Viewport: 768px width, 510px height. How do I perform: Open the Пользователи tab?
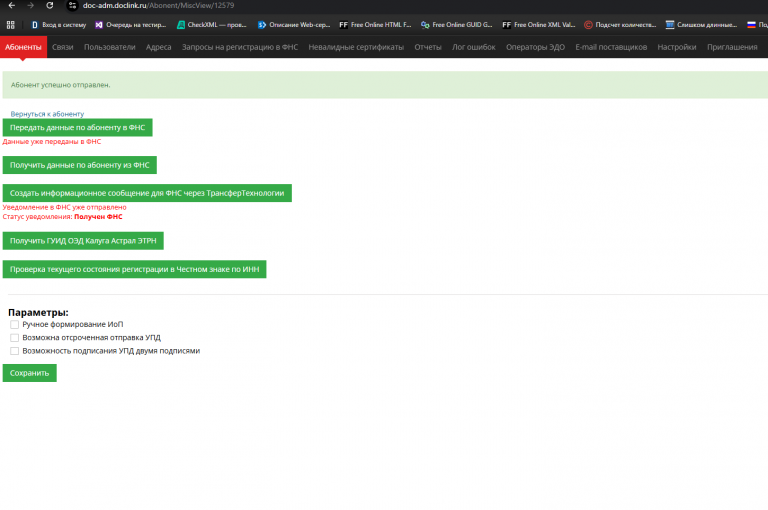[x=109, y=47]
